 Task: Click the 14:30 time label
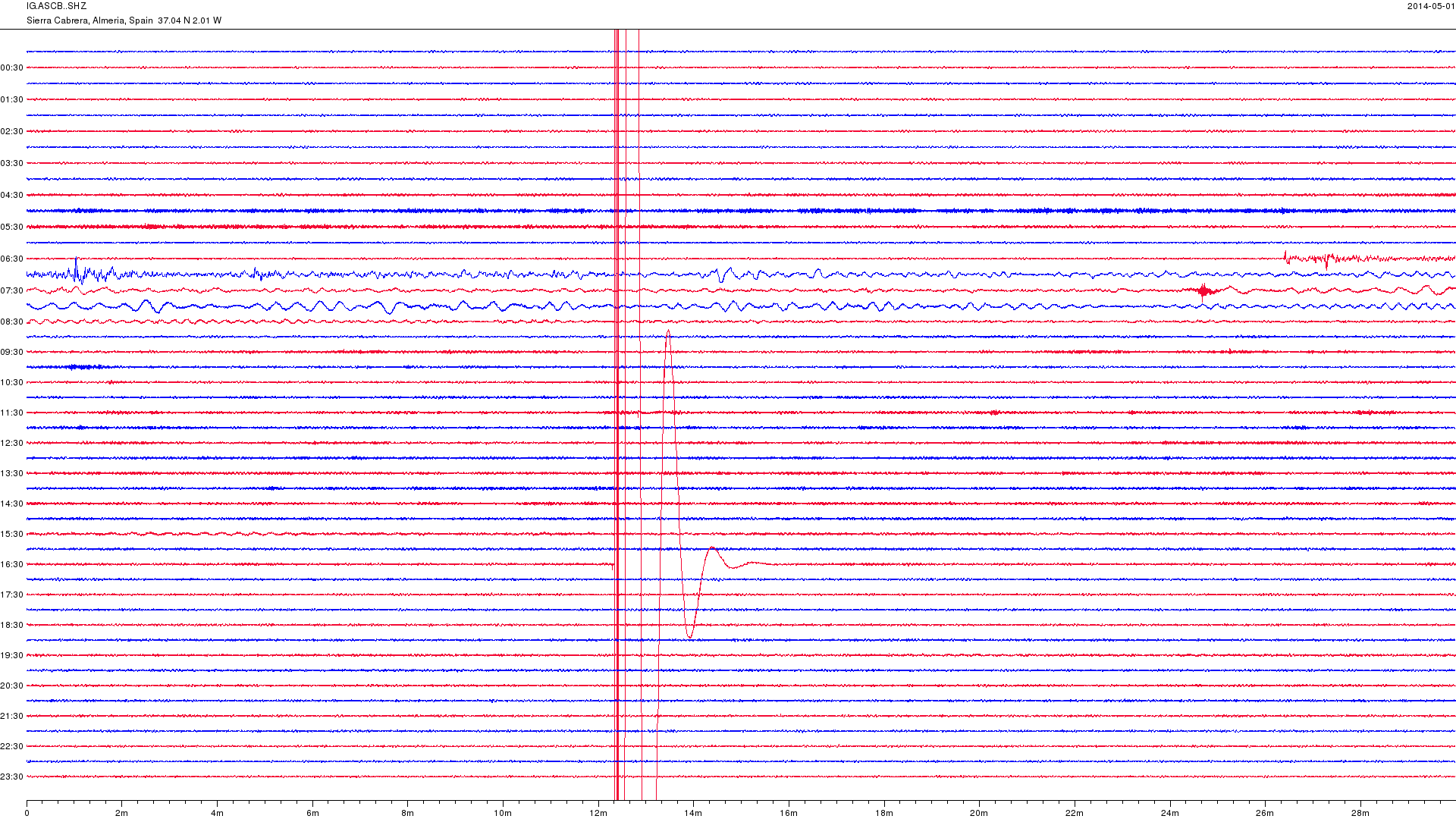(x=12, y=504)
